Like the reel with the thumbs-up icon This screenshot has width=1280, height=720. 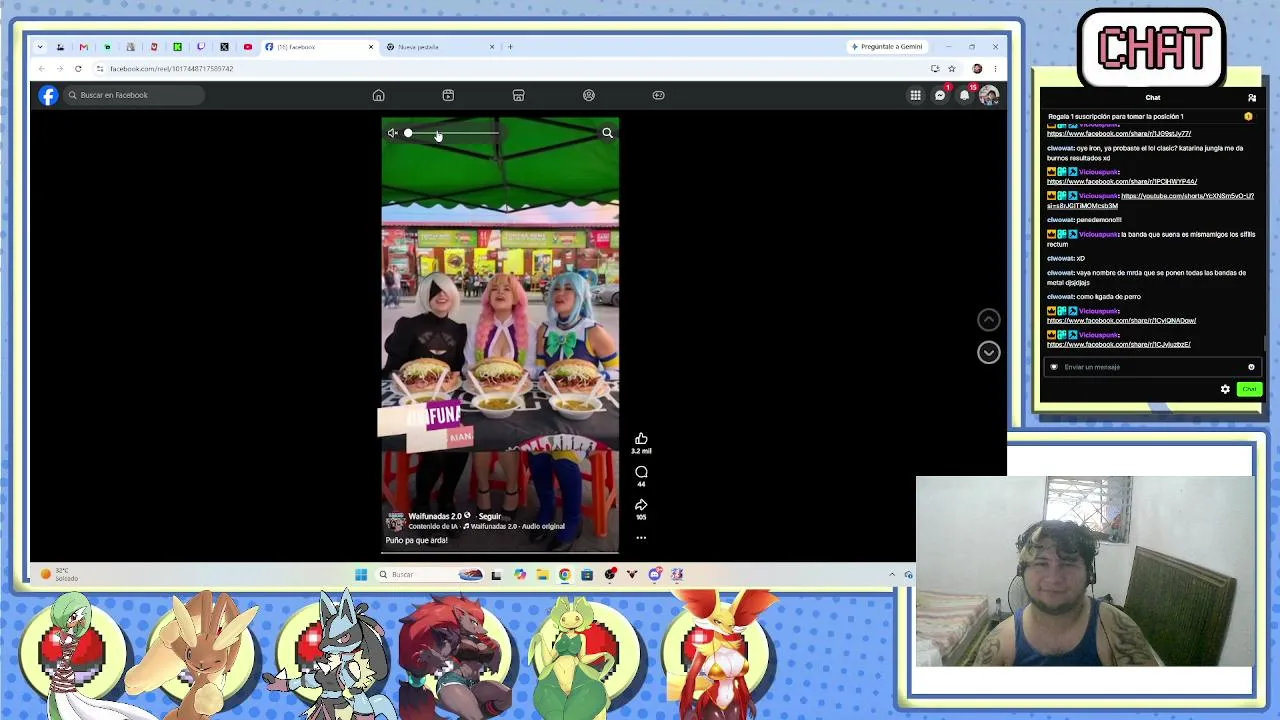click(x=641, y=438)
